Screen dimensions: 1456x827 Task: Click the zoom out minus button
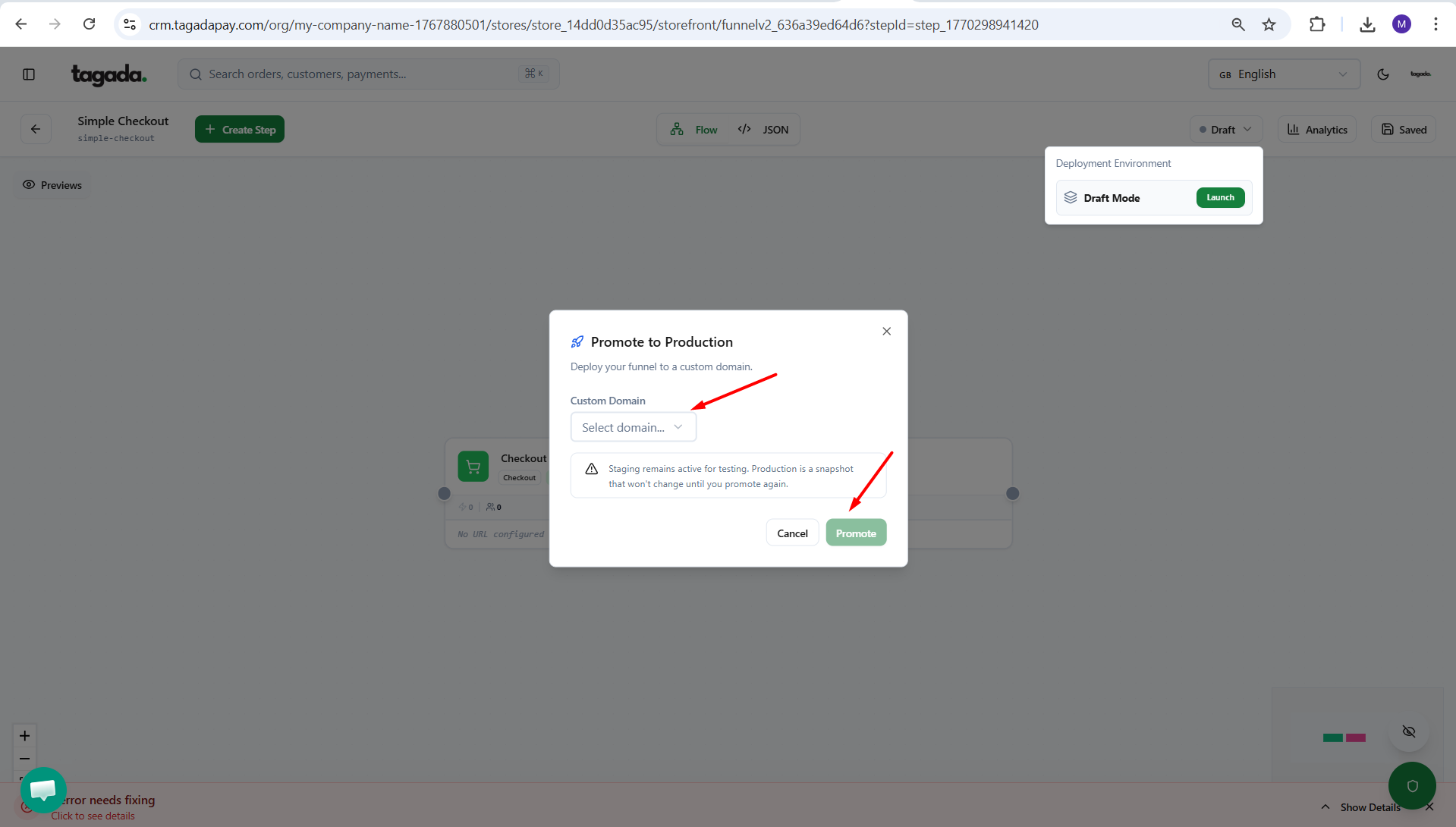24,759
